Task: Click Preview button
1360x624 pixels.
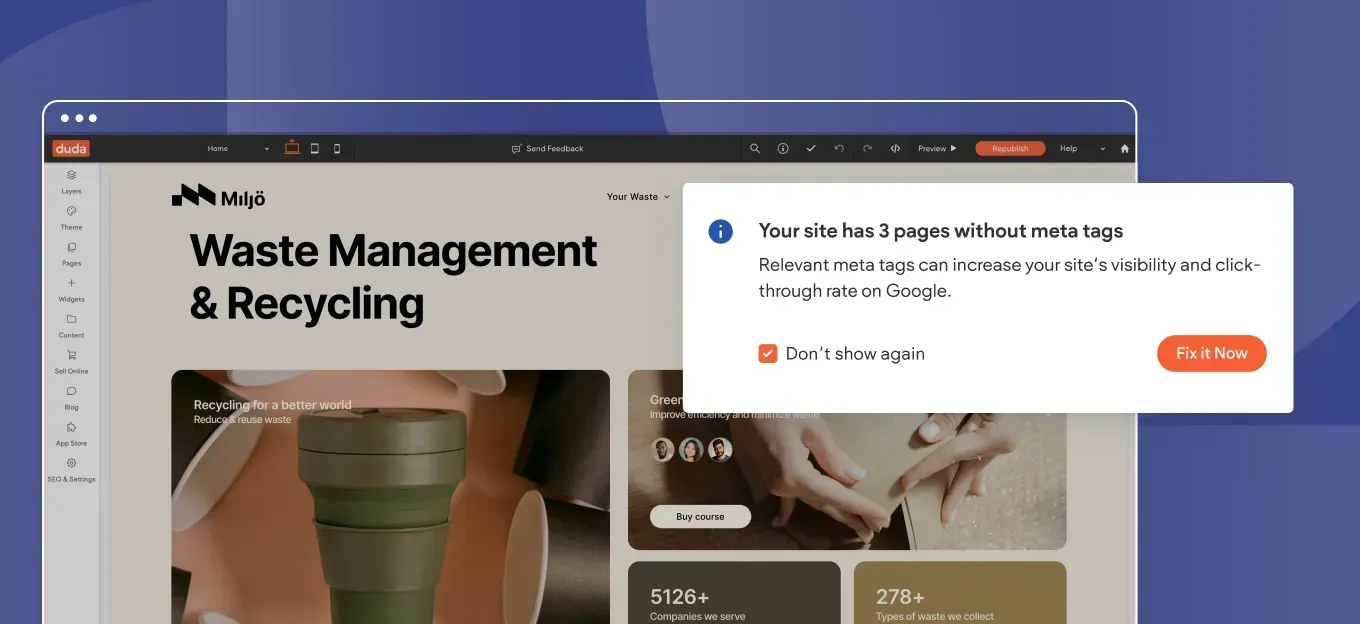Action: point(937,148)
